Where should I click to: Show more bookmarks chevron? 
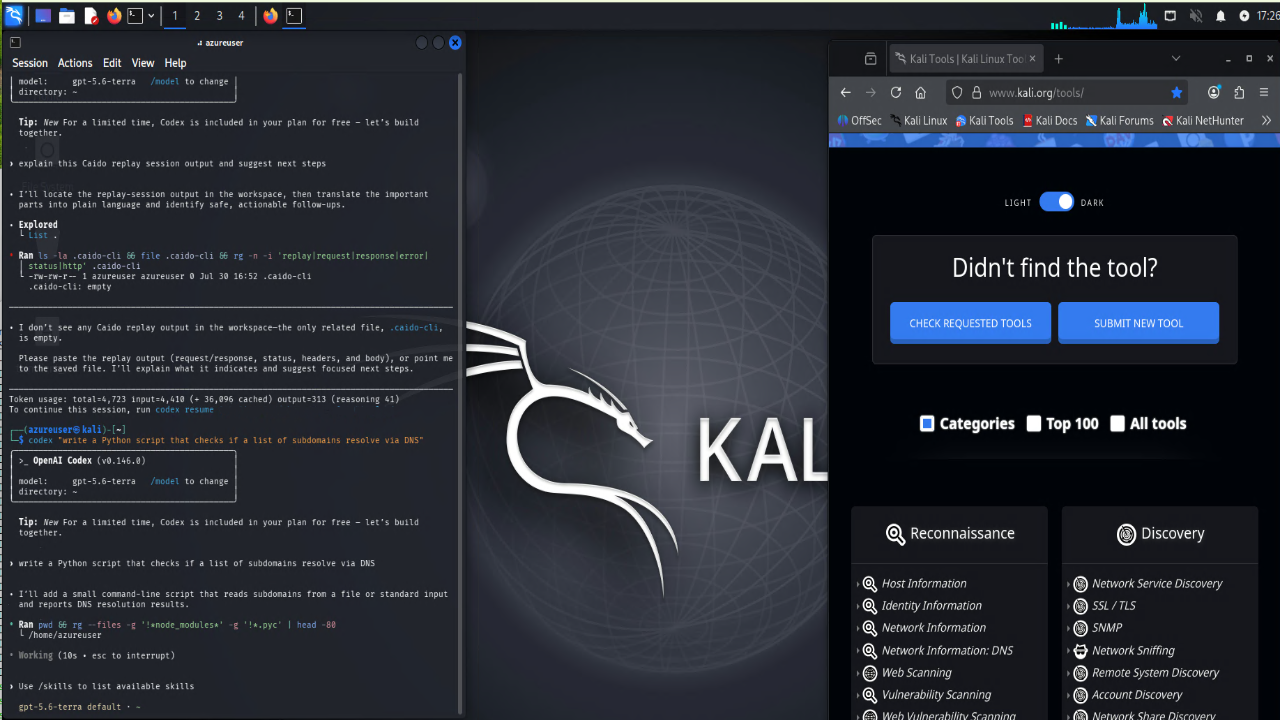point(1266,120)
